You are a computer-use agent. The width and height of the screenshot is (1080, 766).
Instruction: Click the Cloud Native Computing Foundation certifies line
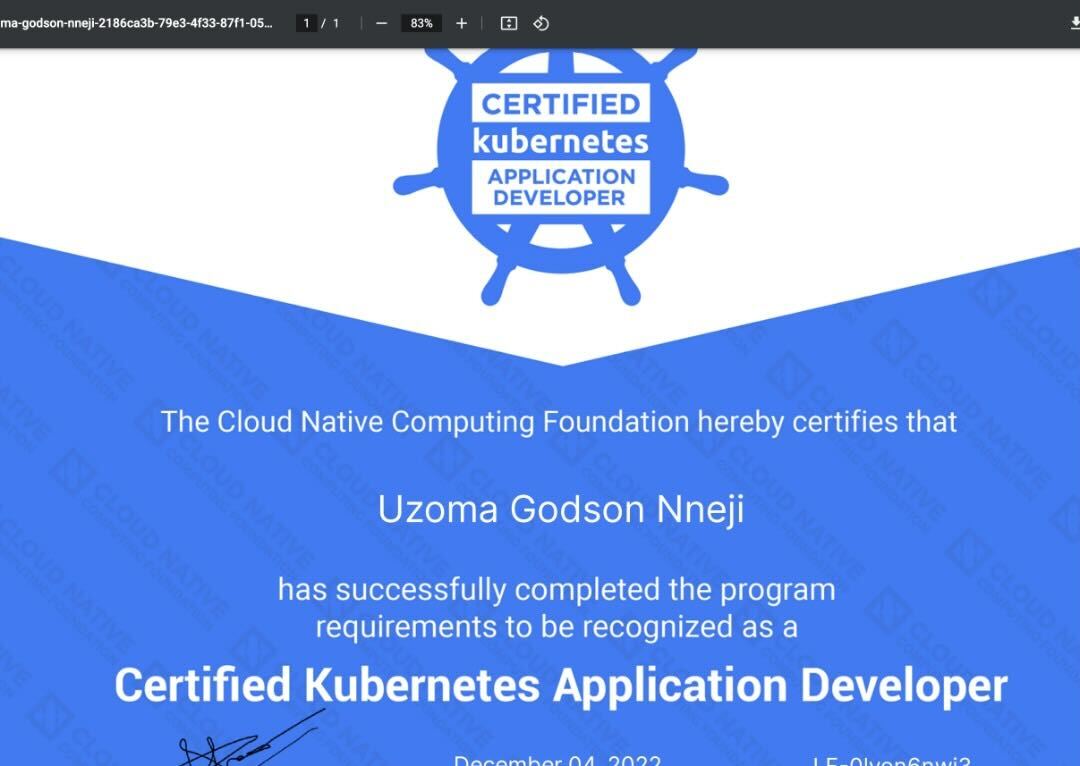(559, 422)
